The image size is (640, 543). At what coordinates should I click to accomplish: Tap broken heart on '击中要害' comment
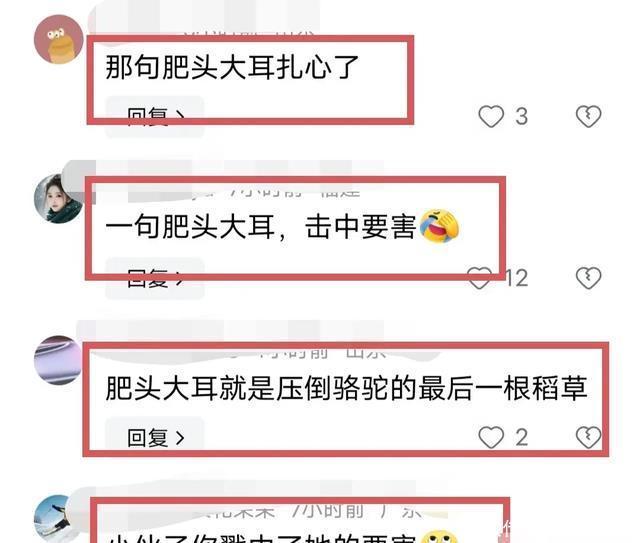tap(588, 278)
